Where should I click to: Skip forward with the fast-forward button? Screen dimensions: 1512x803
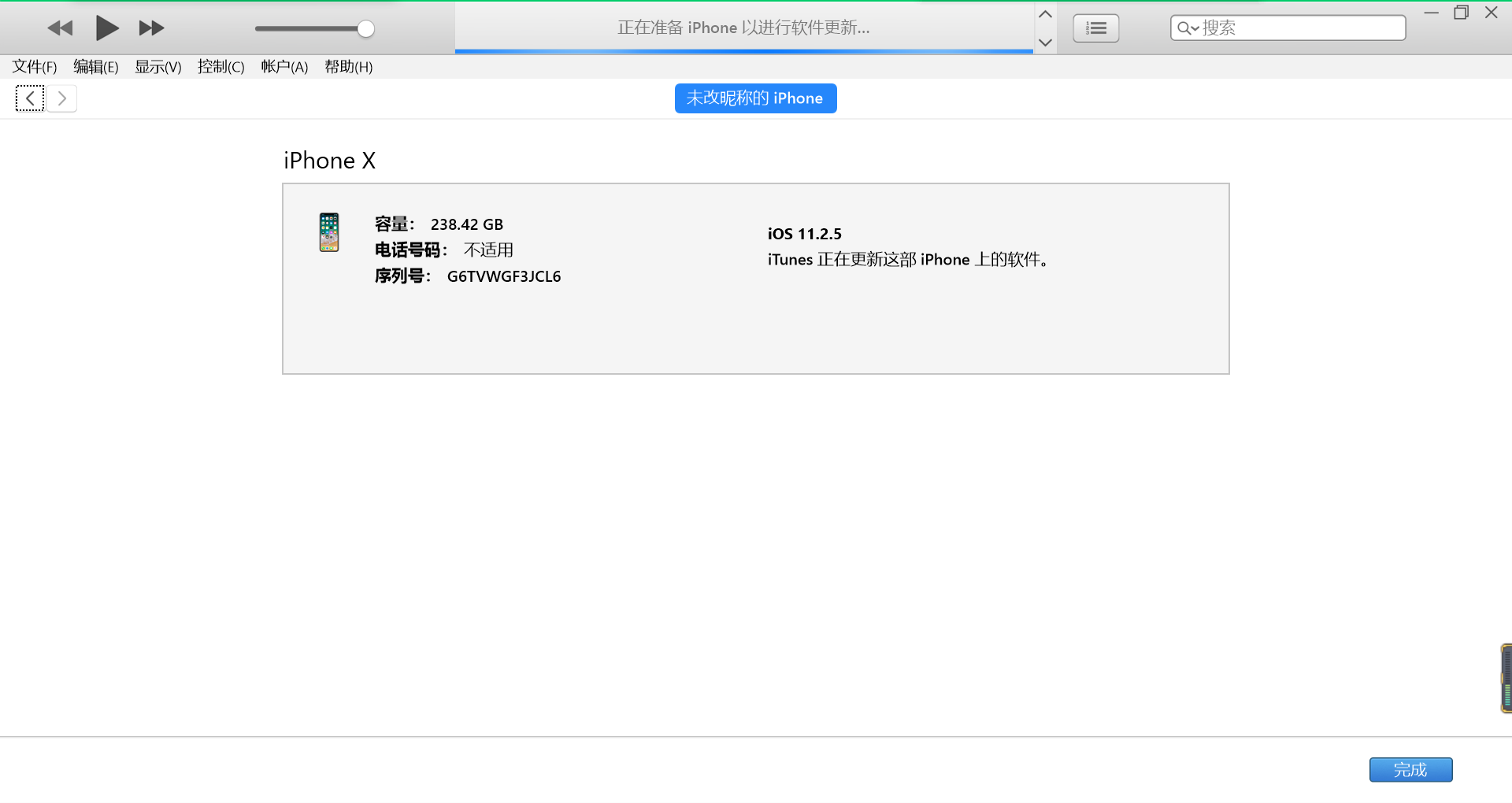(151, 28)
